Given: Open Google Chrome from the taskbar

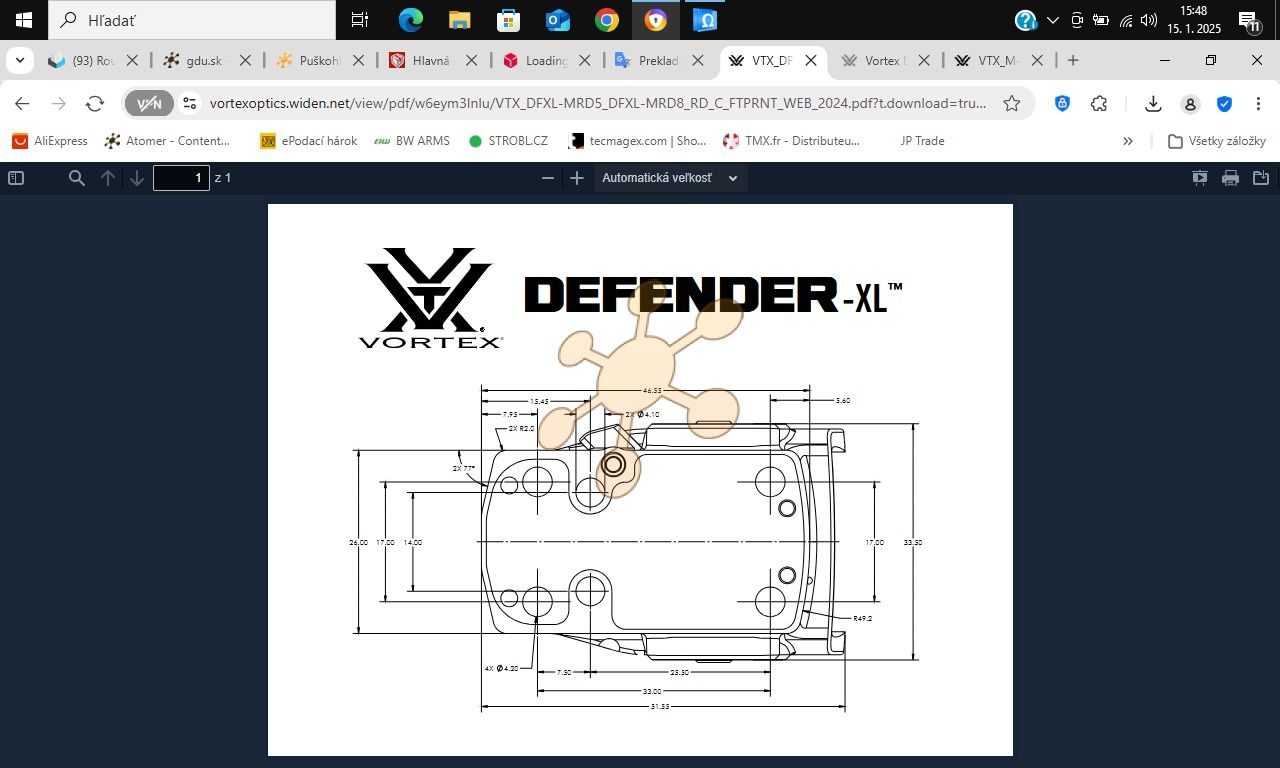Looking at the screenshot, I should 606,20.
